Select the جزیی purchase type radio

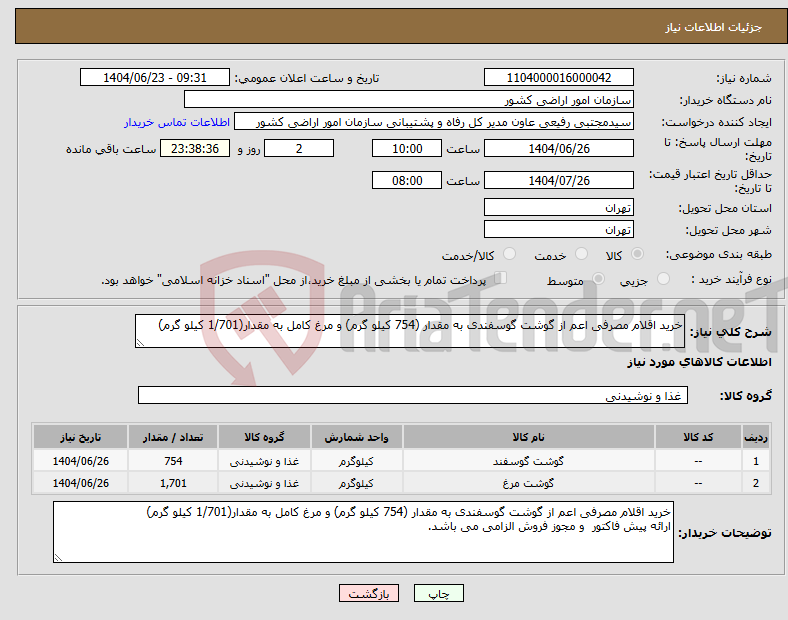pos(663,278)
